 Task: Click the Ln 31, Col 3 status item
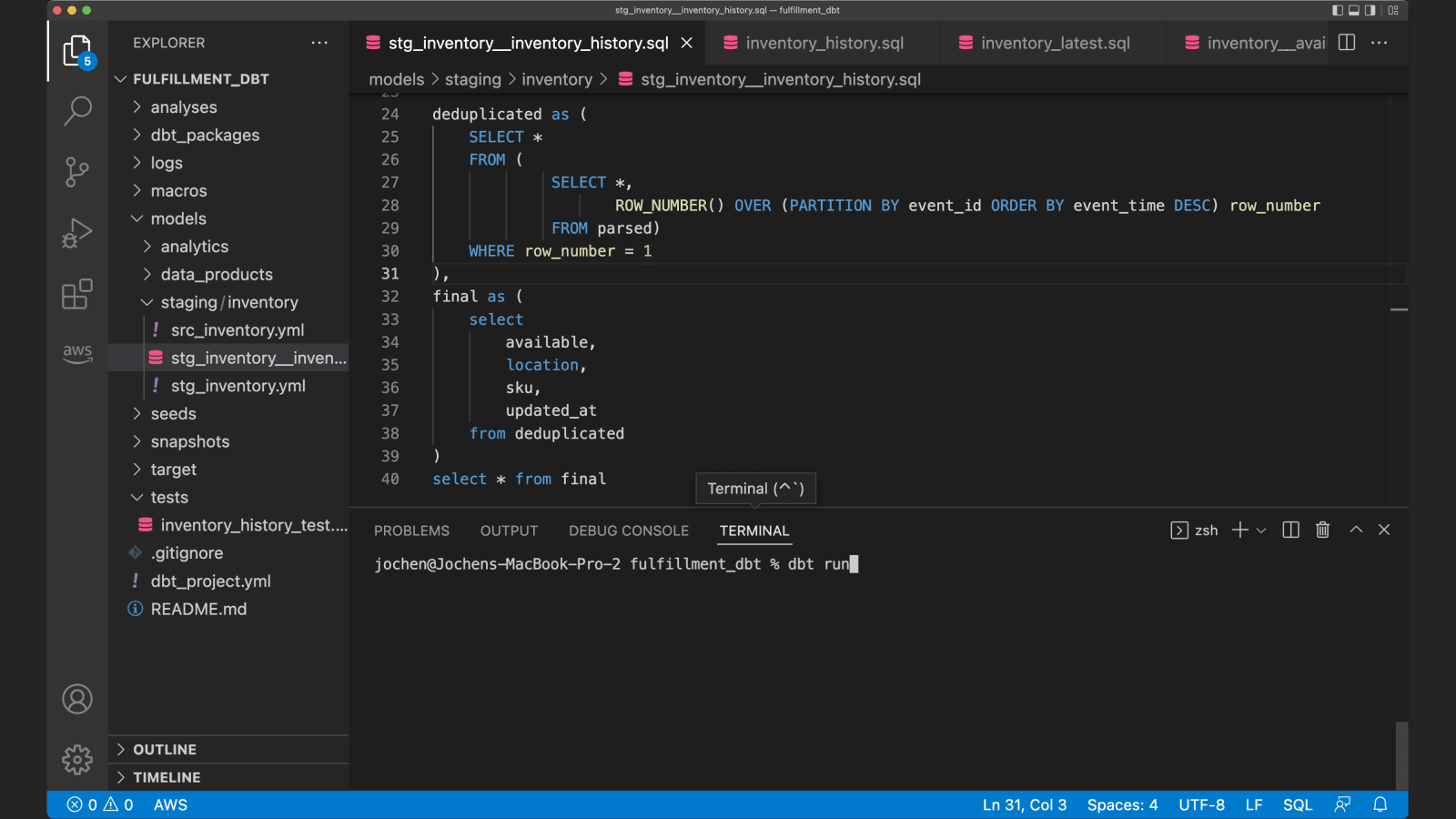(x=1025, y=804)
